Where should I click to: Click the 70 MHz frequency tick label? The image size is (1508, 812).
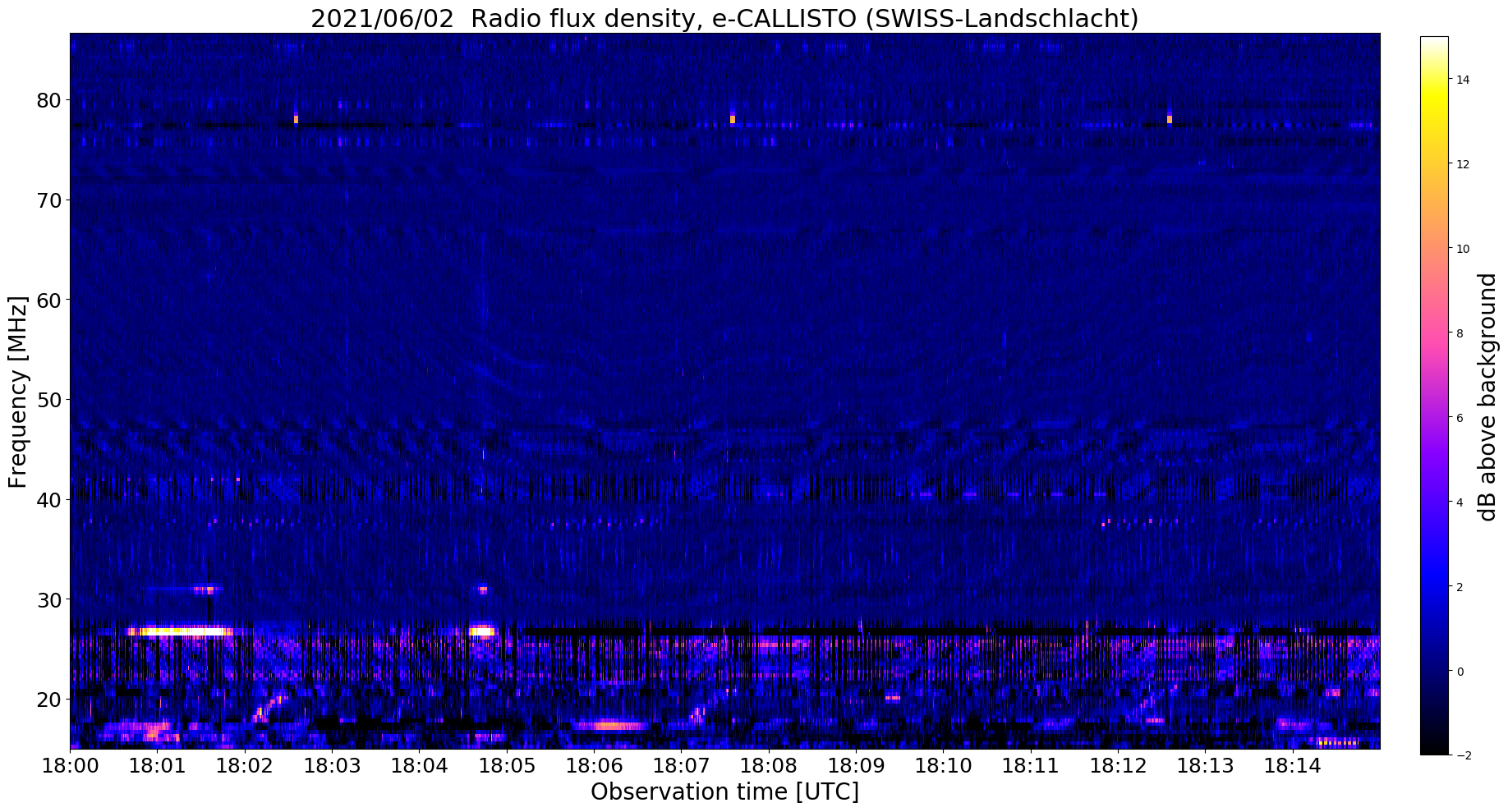48,200
